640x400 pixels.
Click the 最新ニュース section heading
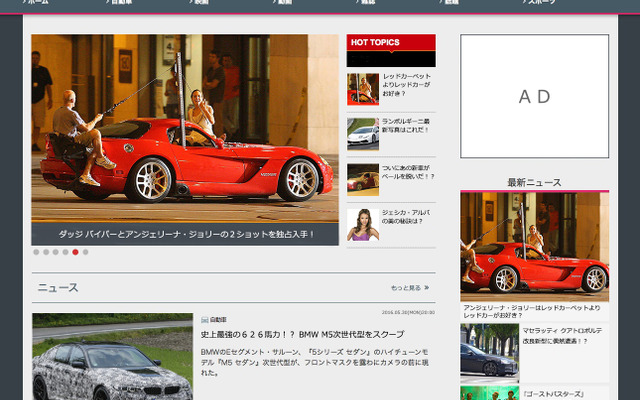[x=534, y=182]
